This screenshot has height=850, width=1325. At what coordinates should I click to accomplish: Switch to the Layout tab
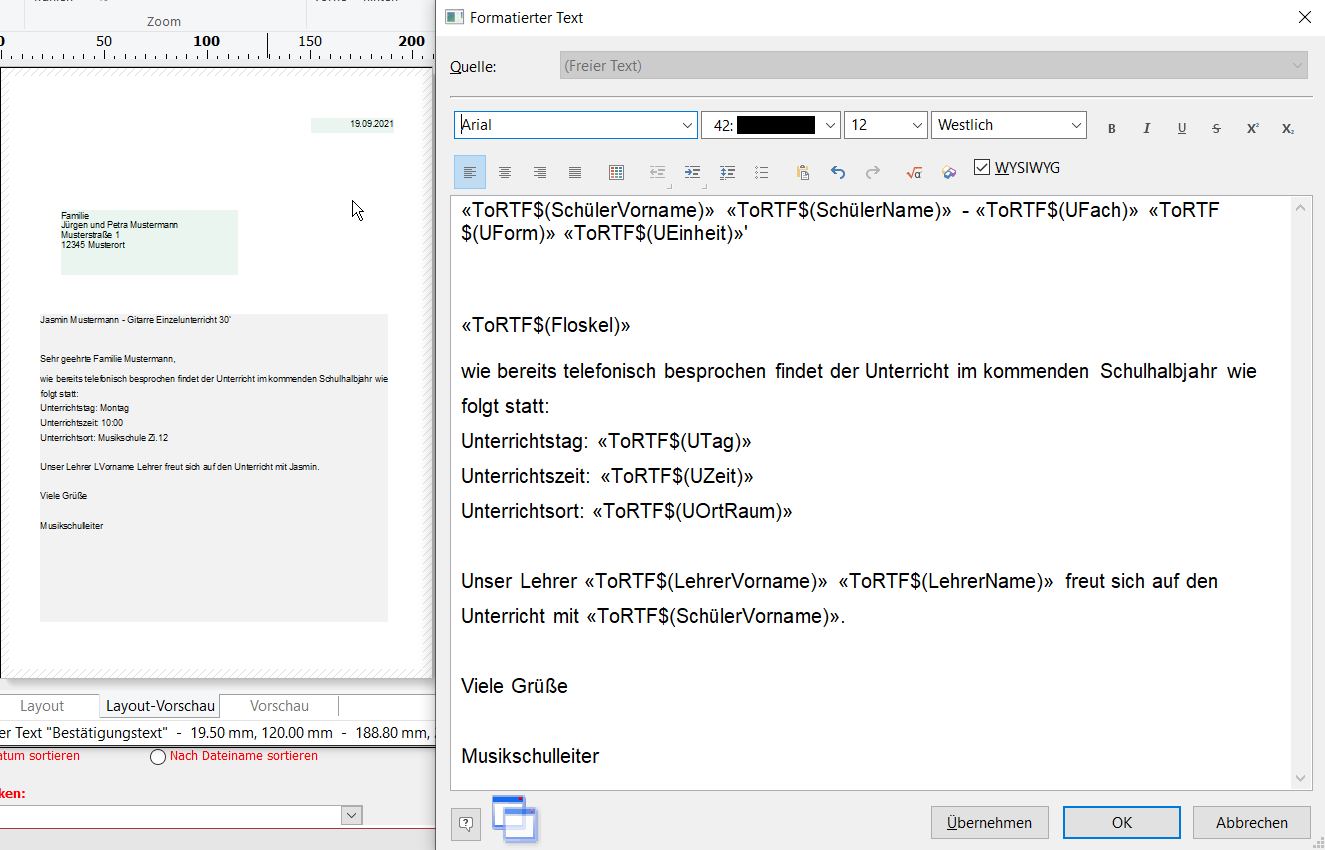pyautogui.click(x=42, y=706)
